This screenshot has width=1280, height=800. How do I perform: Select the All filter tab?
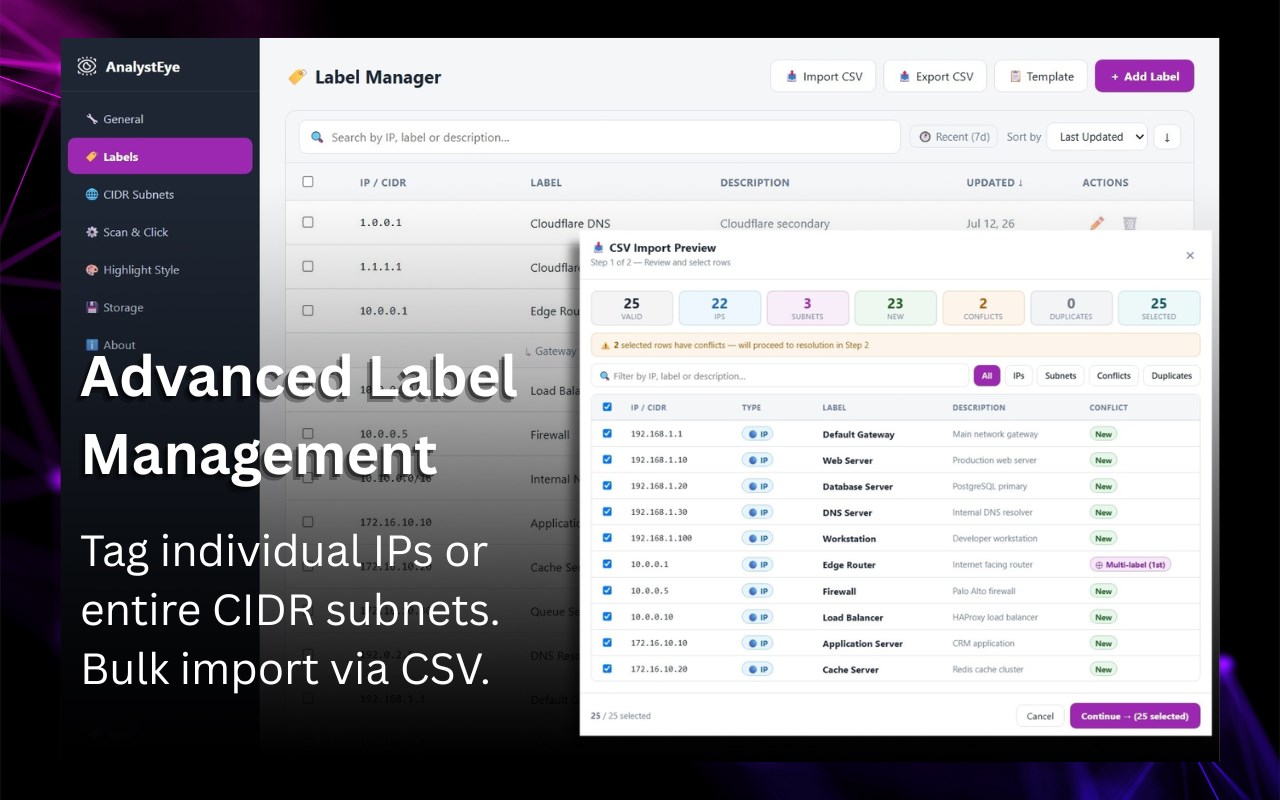pos(986,376)
